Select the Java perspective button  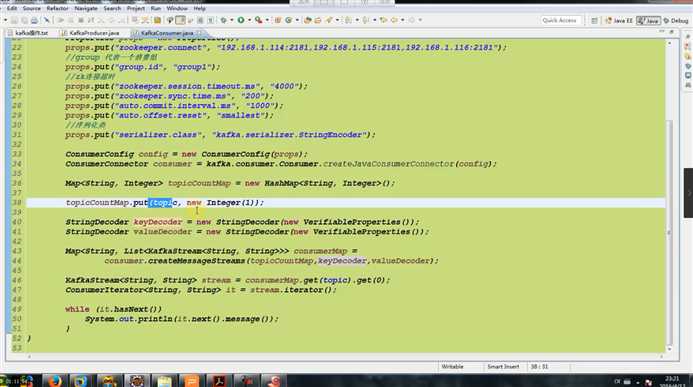(648, 21)
